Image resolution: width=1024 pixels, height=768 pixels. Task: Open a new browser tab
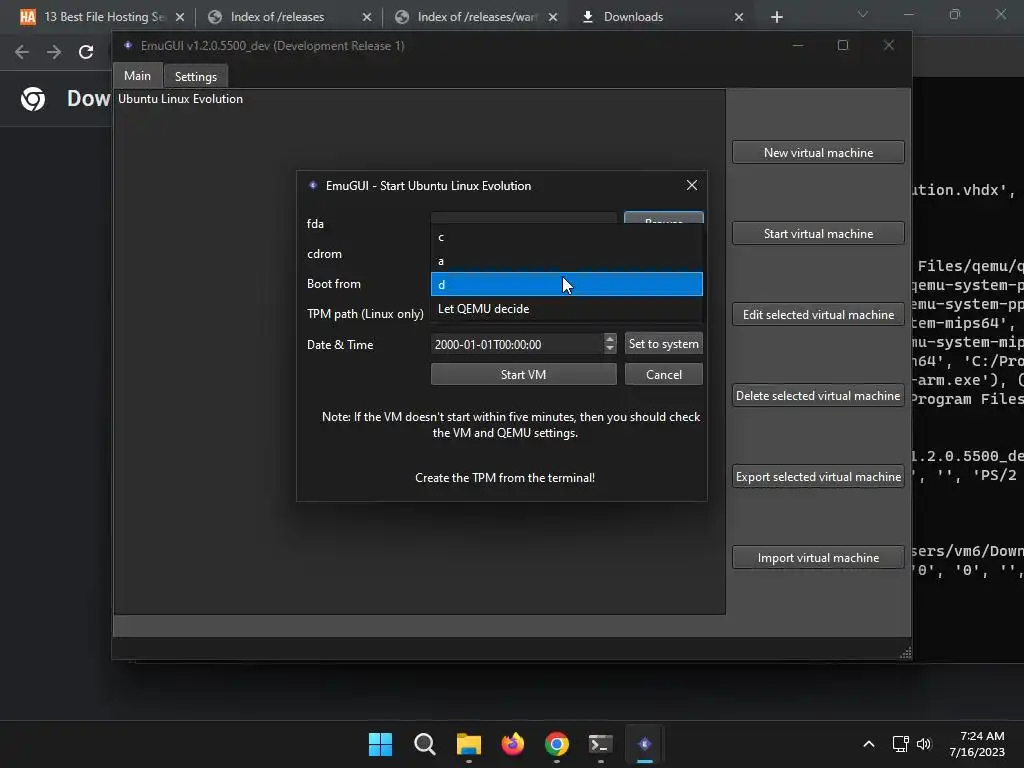tap(776, 17)
